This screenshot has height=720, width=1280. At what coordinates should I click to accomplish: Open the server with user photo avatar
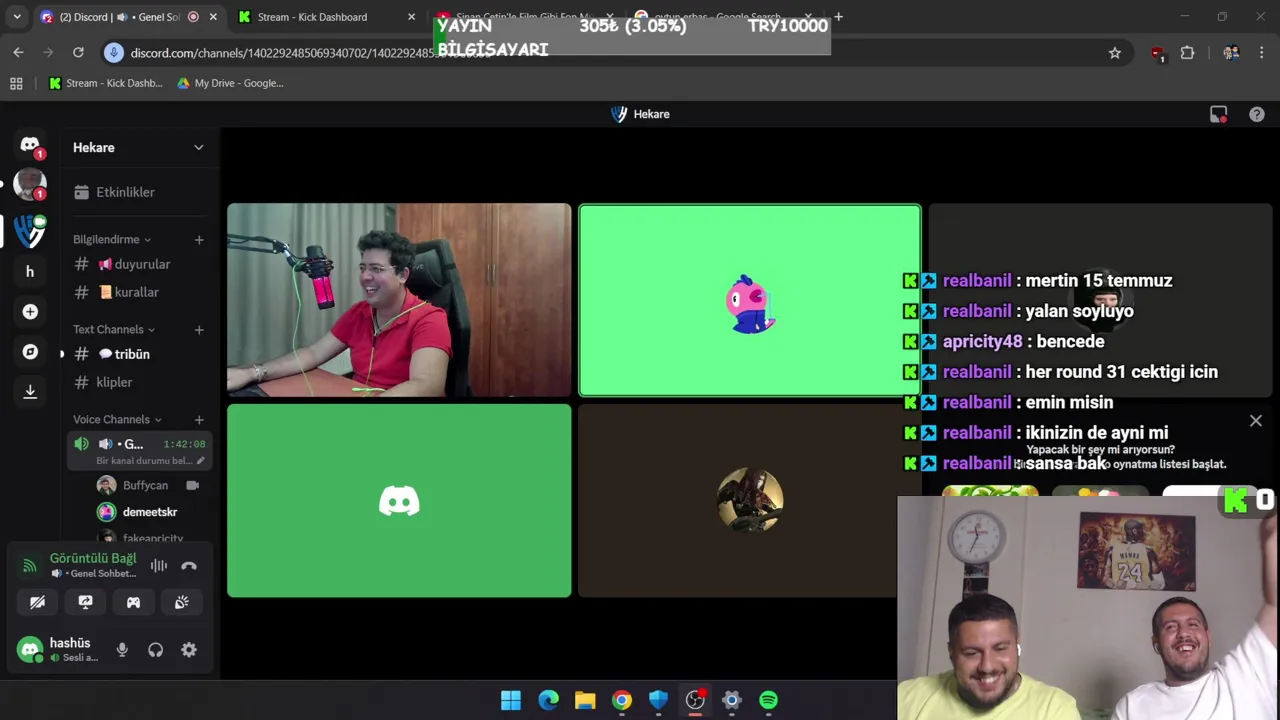[x=30, y=185]
